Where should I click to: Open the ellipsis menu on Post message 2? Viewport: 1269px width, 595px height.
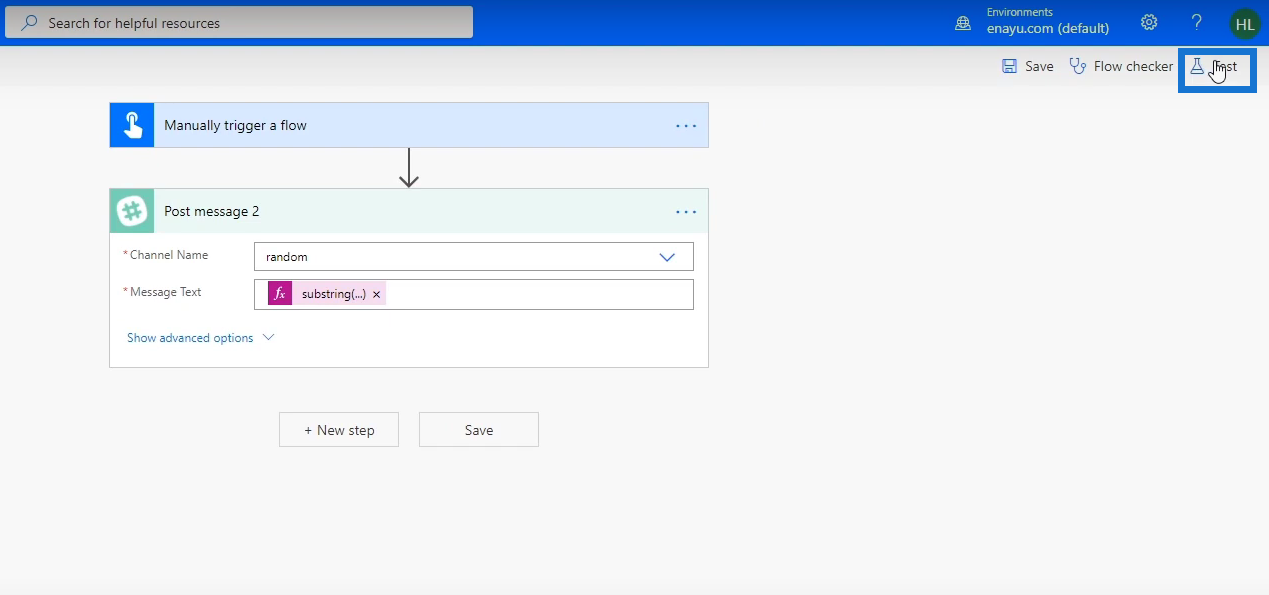[686, 212]
